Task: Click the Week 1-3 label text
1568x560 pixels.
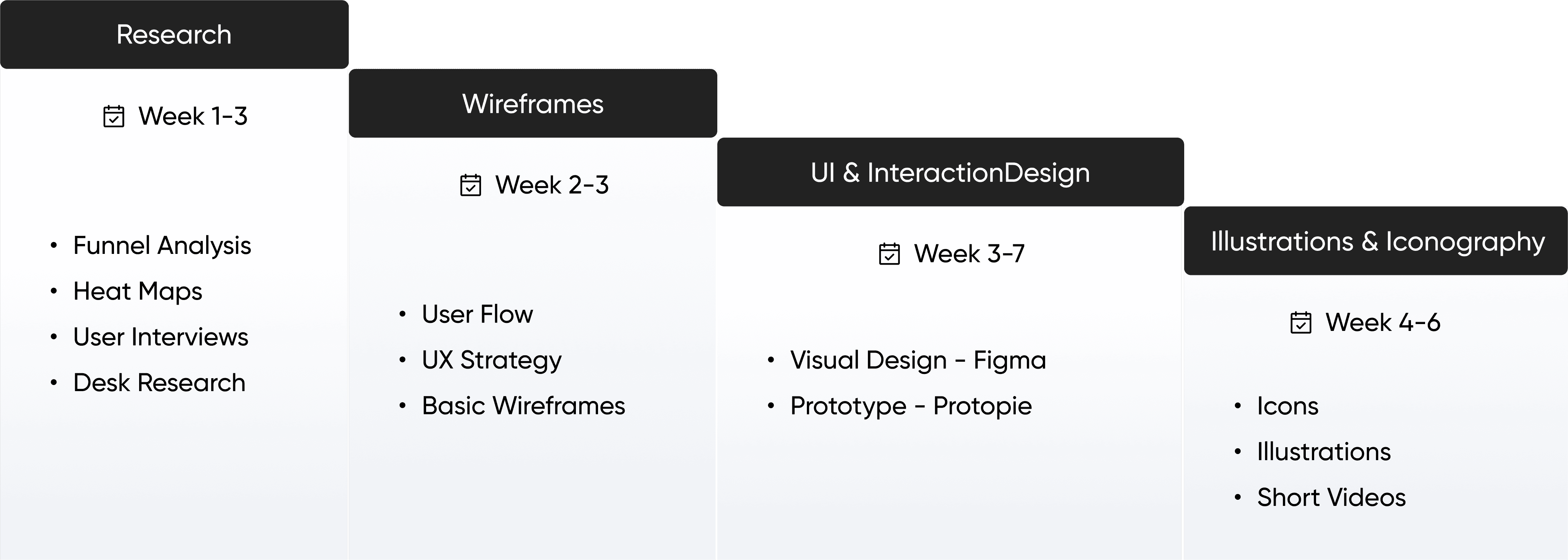Action: point(193,116)
